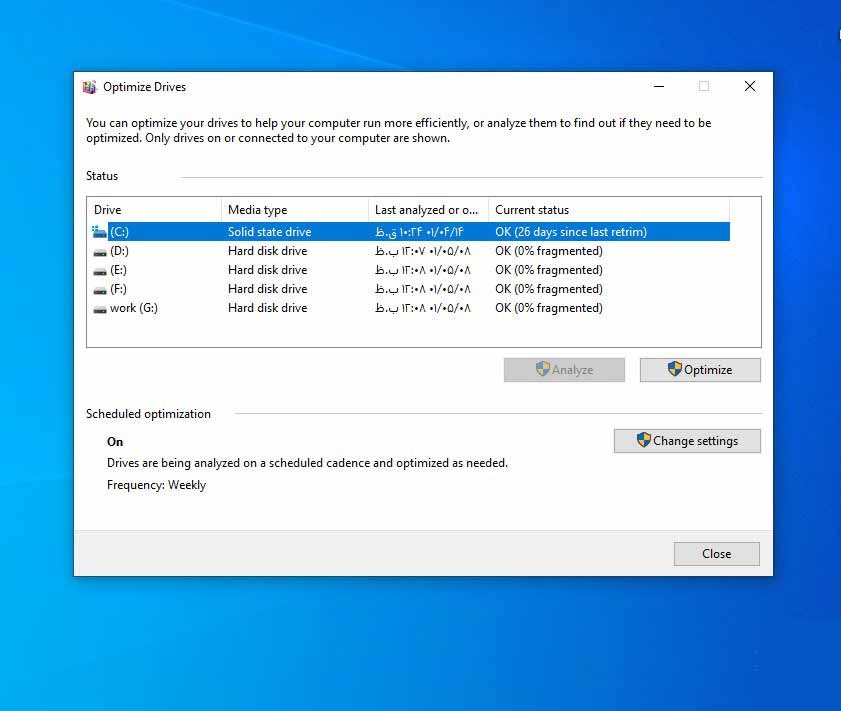Click the F: hard disk drive icon
Screen dimensions: 841x711
pos(99,289)
